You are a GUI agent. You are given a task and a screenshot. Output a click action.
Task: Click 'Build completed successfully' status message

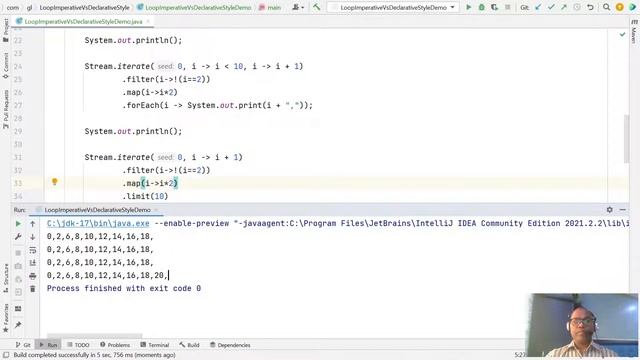(94, 355)
